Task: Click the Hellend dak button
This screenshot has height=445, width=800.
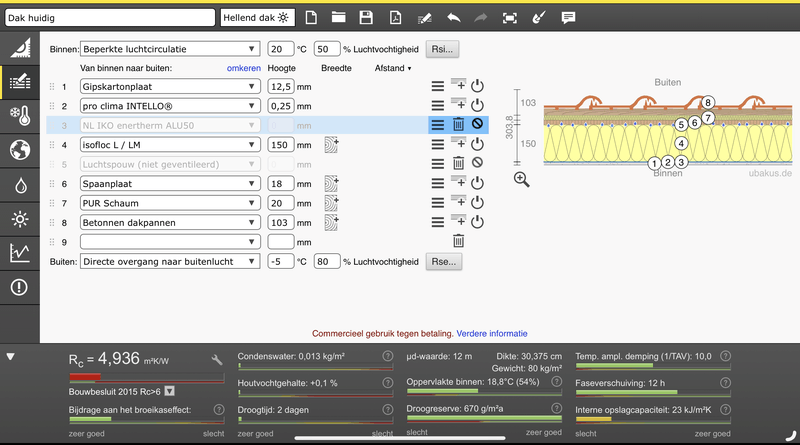Action: [x=257, y=17]
